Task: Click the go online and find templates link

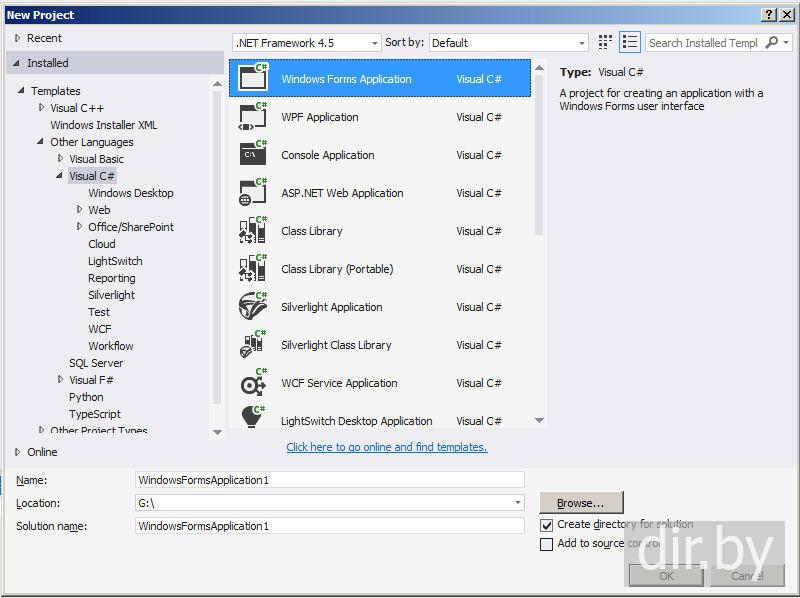Action: (386, 447)
